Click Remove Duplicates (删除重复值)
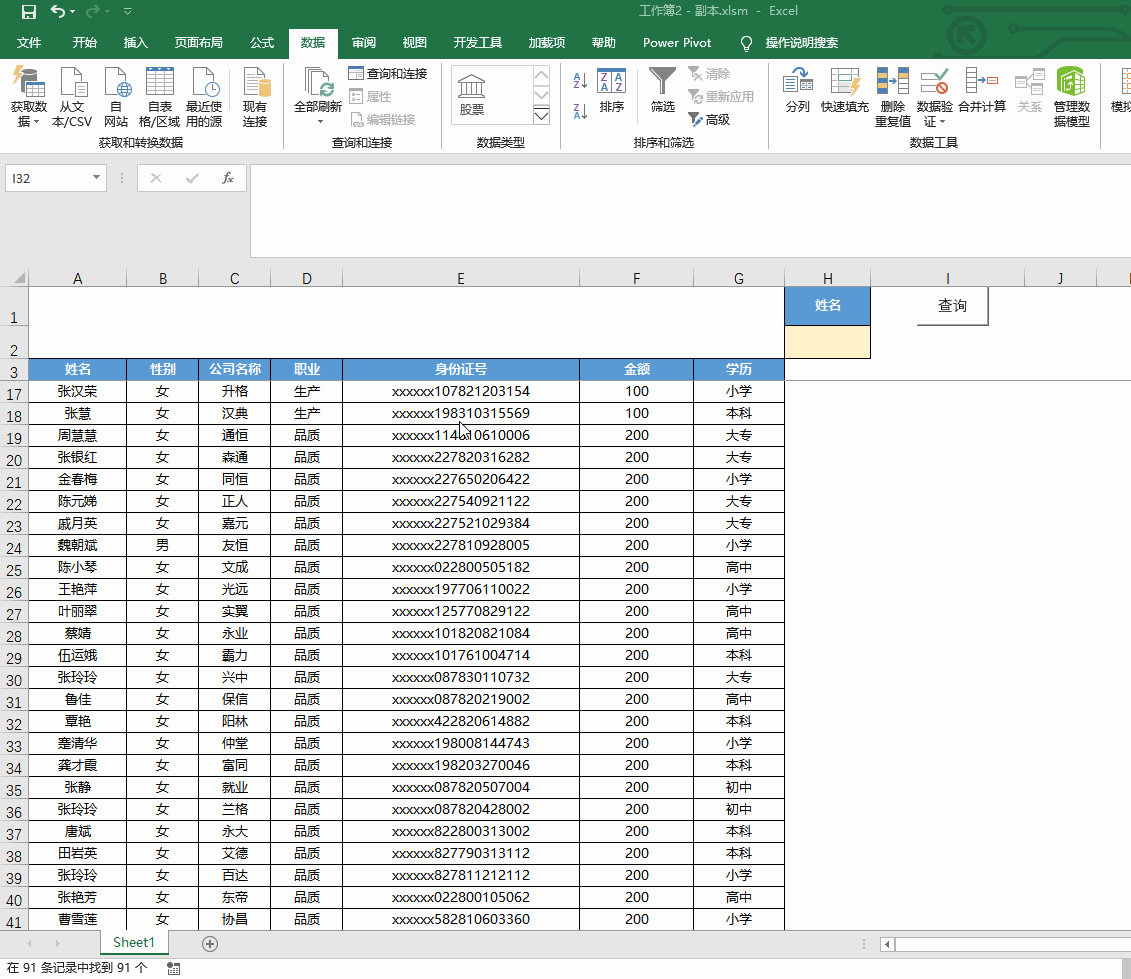1131x979 pixels. pyautogui.click(x=893, y=97)
